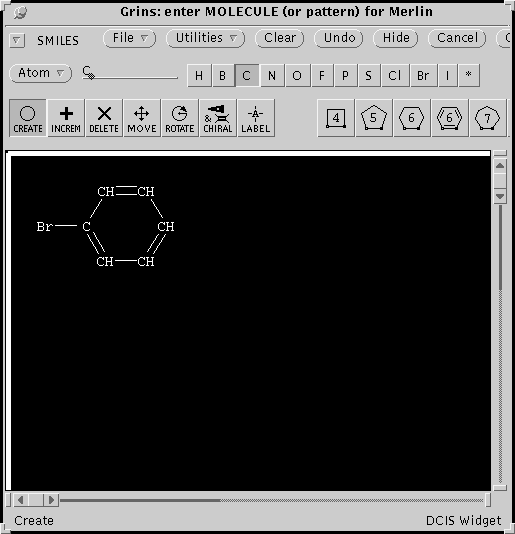Expand the Atom selector dropdown
515x534 pixels.
pyautogui.click(x=41, y=73)
